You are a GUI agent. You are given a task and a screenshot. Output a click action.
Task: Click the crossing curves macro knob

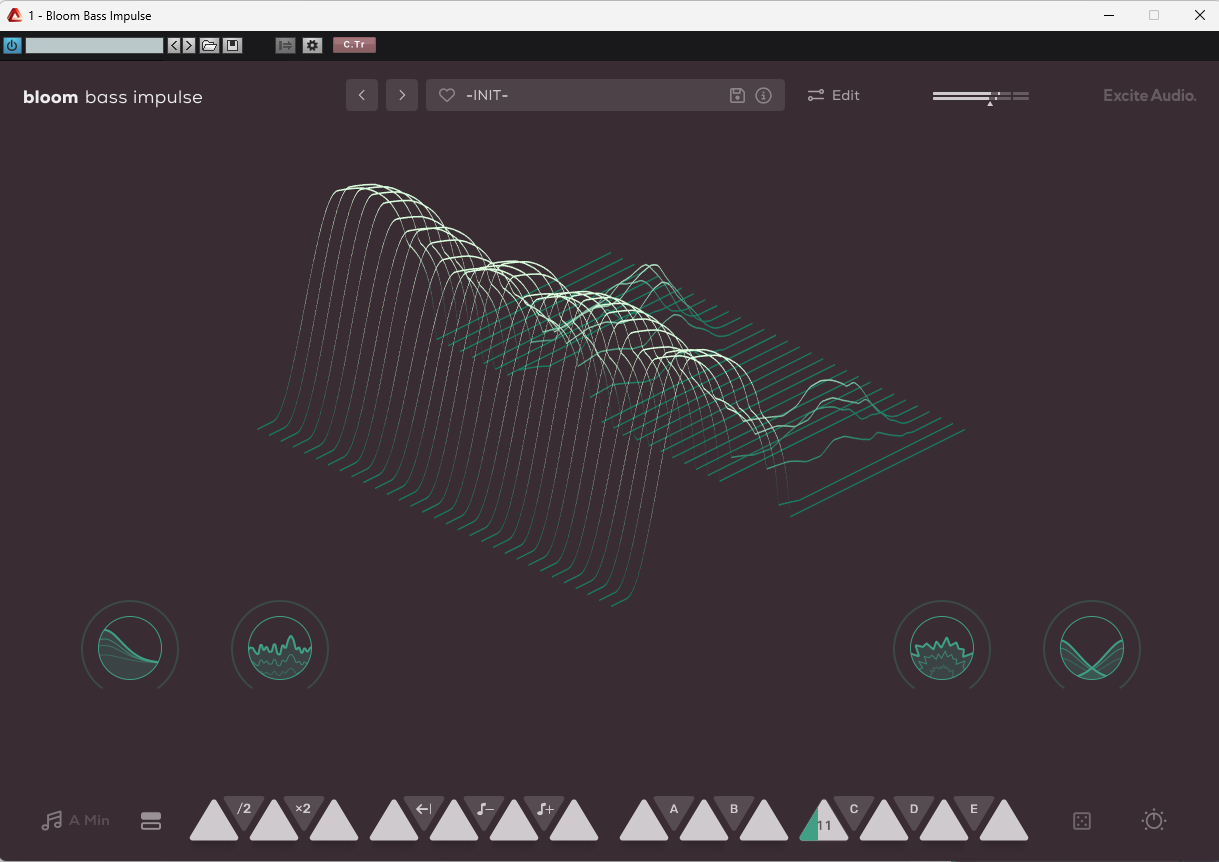click(1092, 648)
